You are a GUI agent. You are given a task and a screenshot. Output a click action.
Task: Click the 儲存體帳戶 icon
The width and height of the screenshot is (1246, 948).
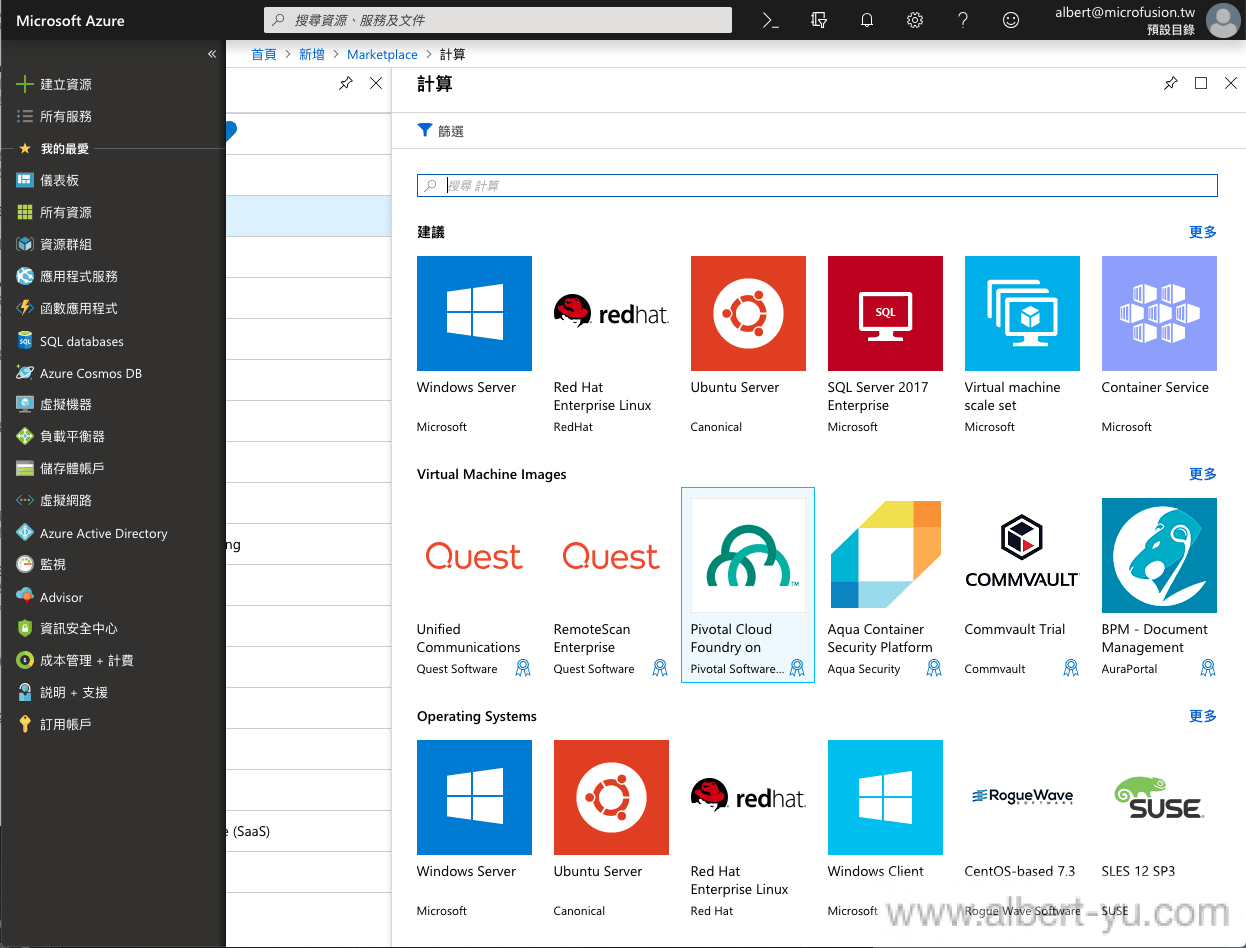coord(25,468)
